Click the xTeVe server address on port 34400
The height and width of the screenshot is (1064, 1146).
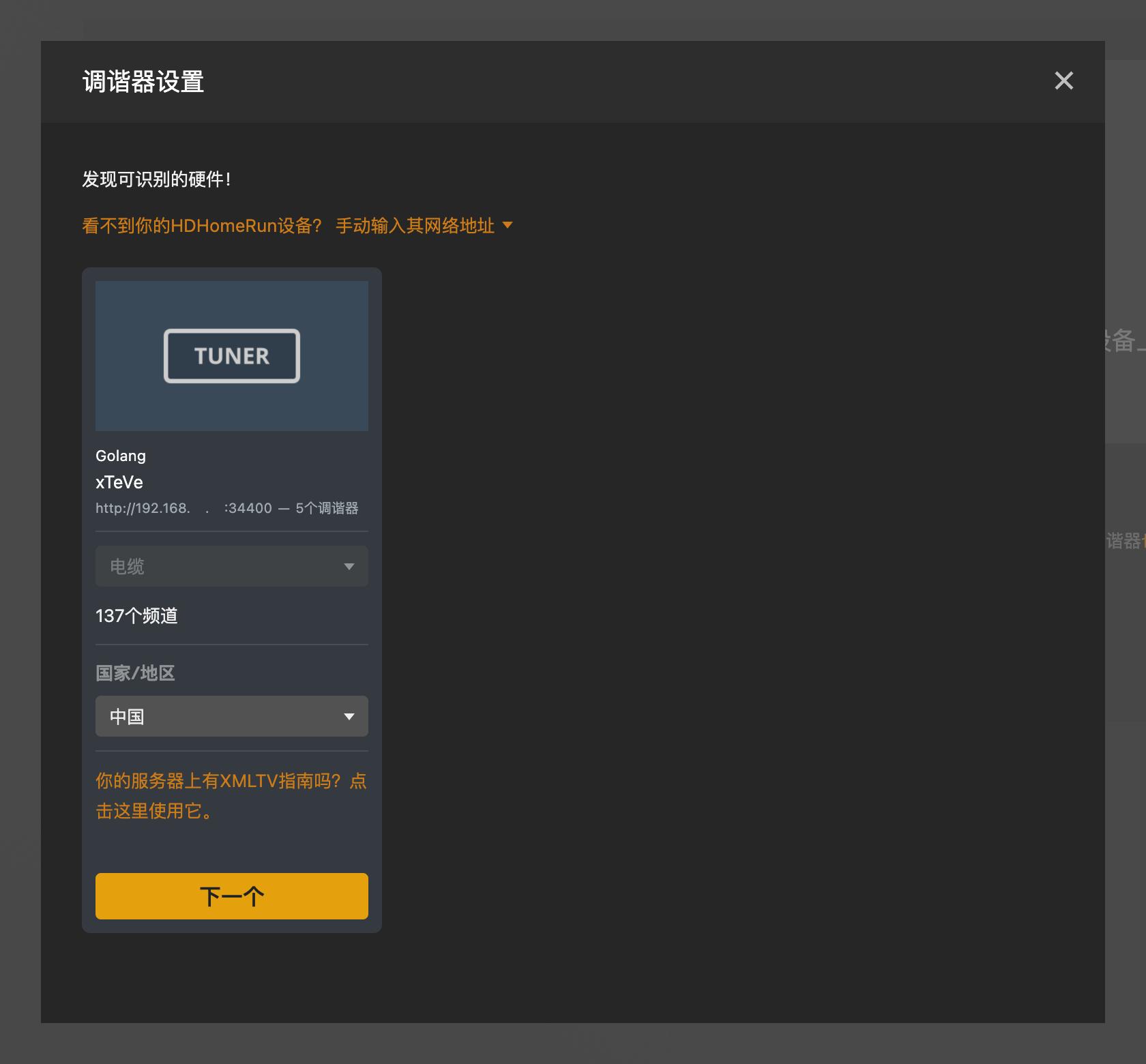[x=227, y=507]
